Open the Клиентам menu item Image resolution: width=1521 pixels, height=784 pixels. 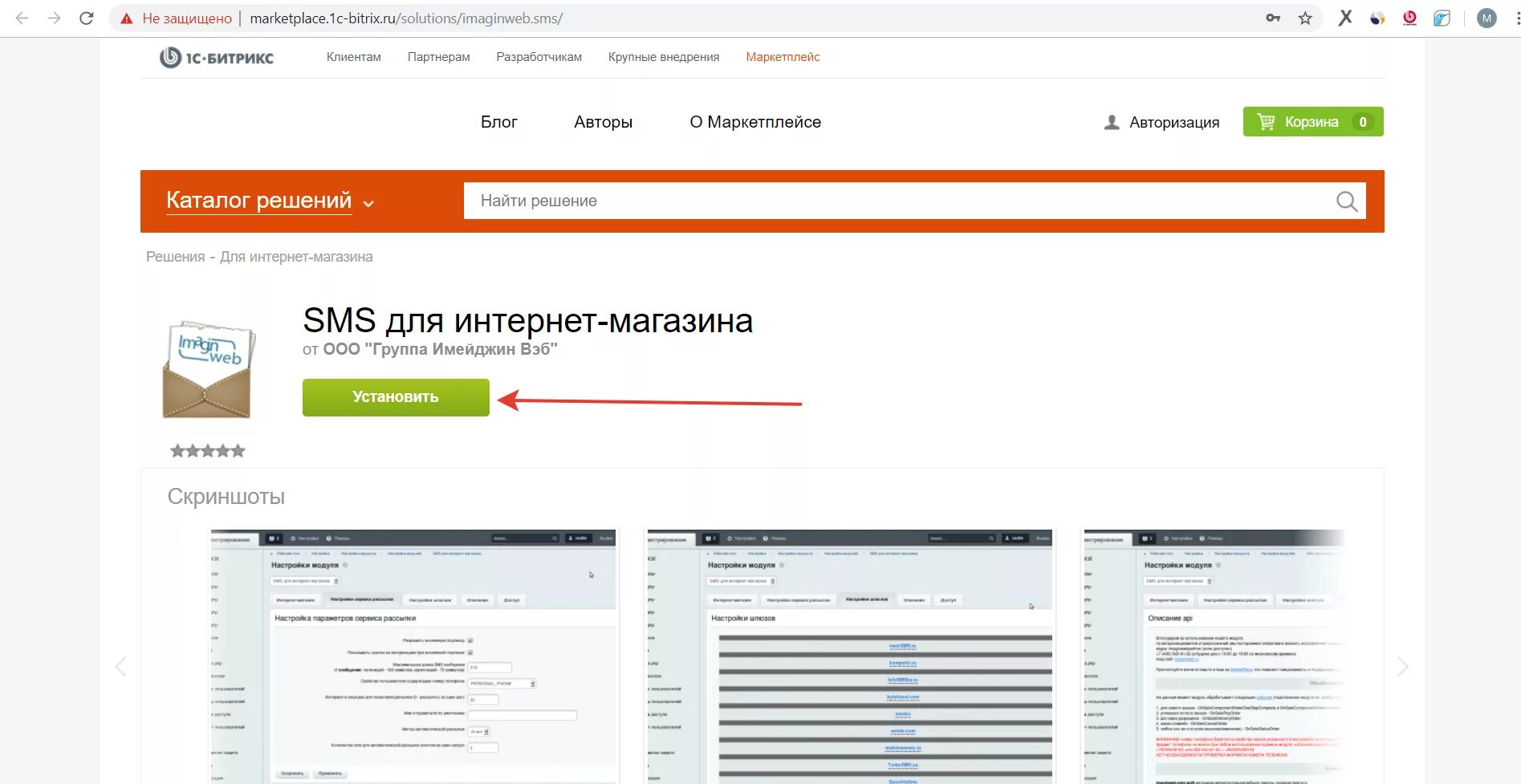click(x=354, y=57)
